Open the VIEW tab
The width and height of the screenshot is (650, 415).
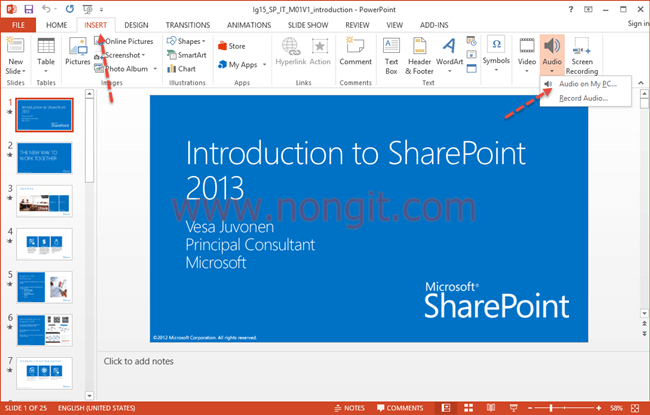tap(395, 25)
